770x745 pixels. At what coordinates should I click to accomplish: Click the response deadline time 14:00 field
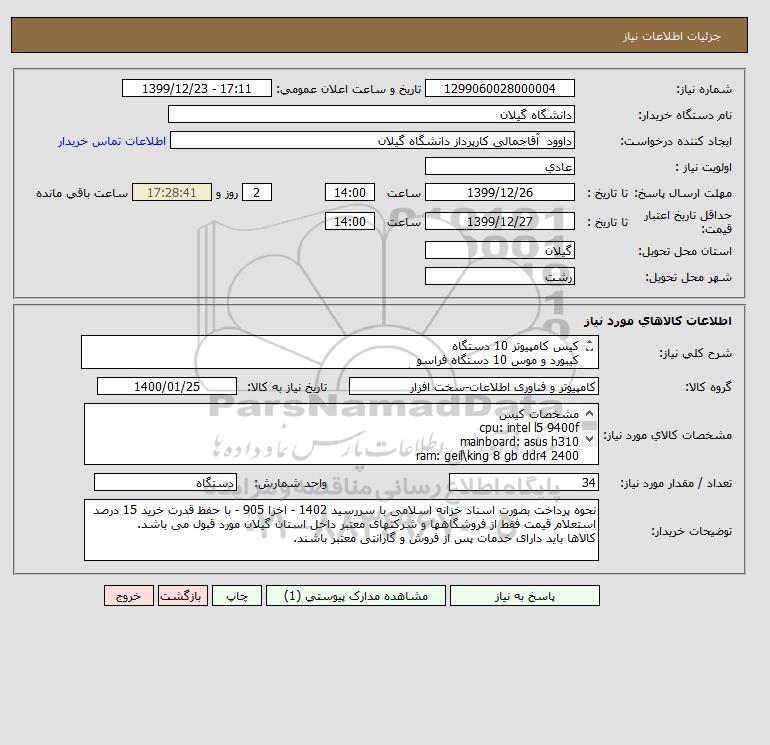tap(350, 193)
